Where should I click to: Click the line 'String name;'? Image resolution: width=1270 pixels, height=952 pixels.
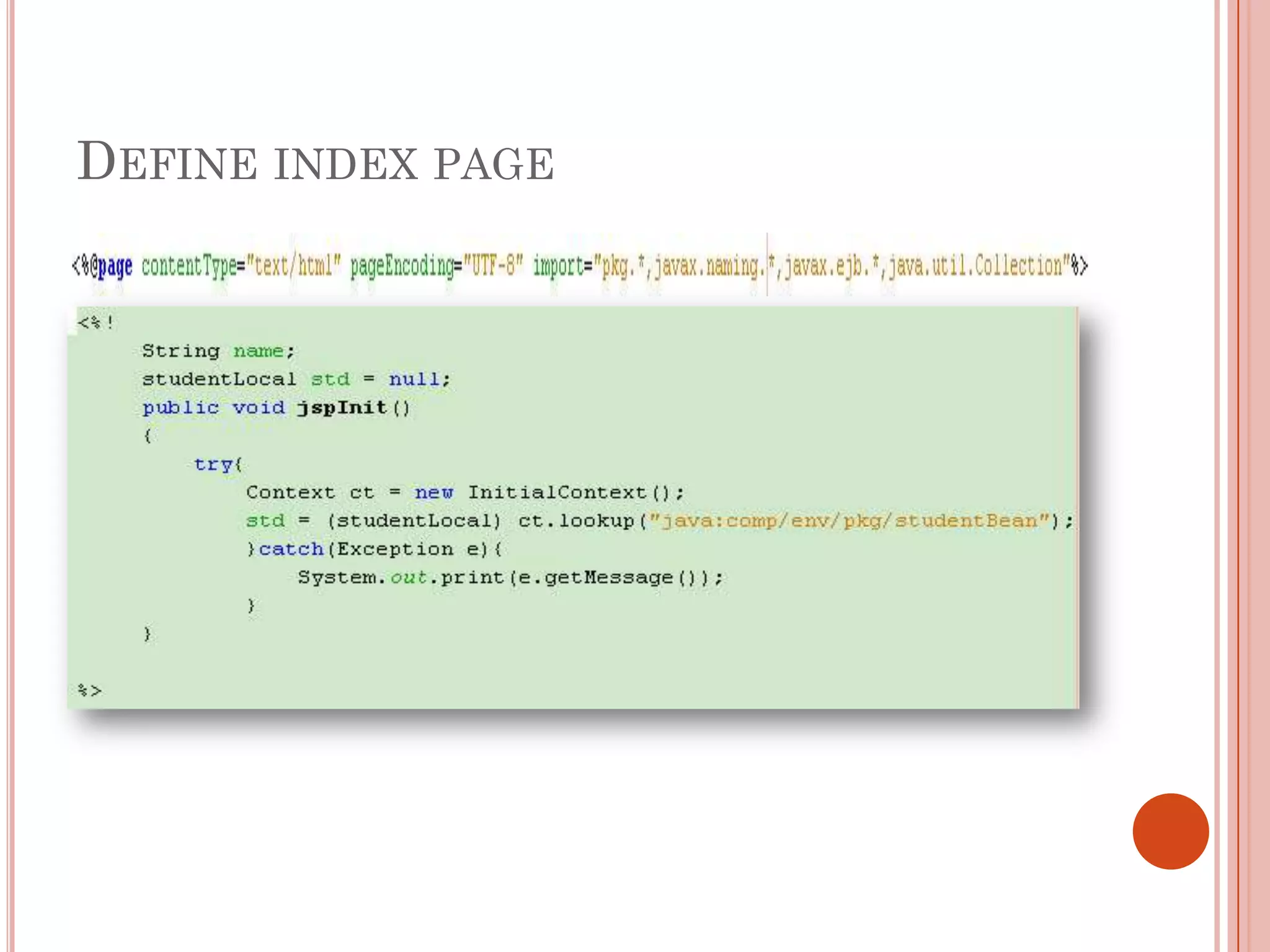[218, 351]
